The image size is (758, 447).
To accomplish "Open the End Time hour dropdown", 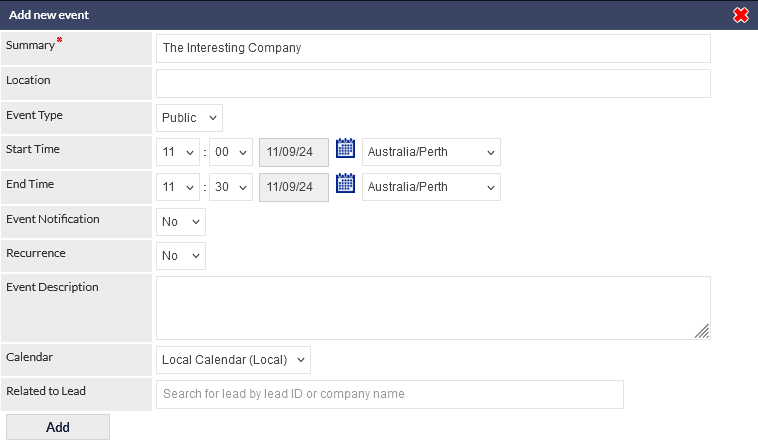I will coord(177,187).
